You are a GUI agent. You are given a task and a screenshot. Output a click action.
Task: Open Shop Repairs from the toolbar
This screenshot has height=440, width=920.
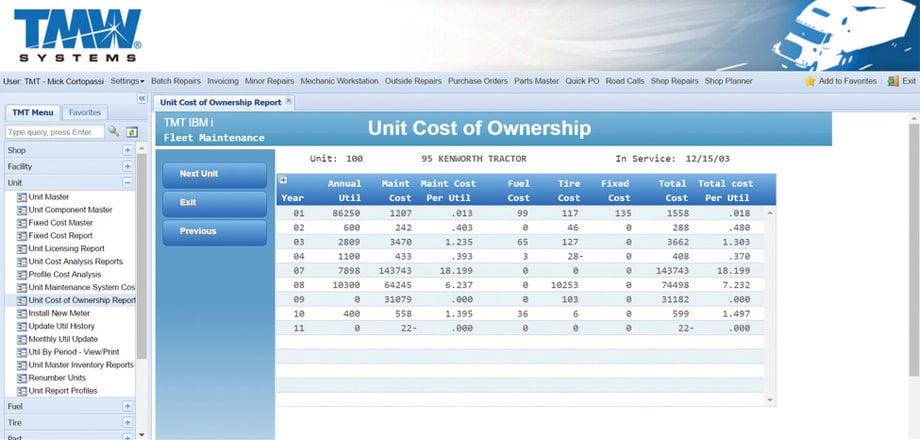674,81
